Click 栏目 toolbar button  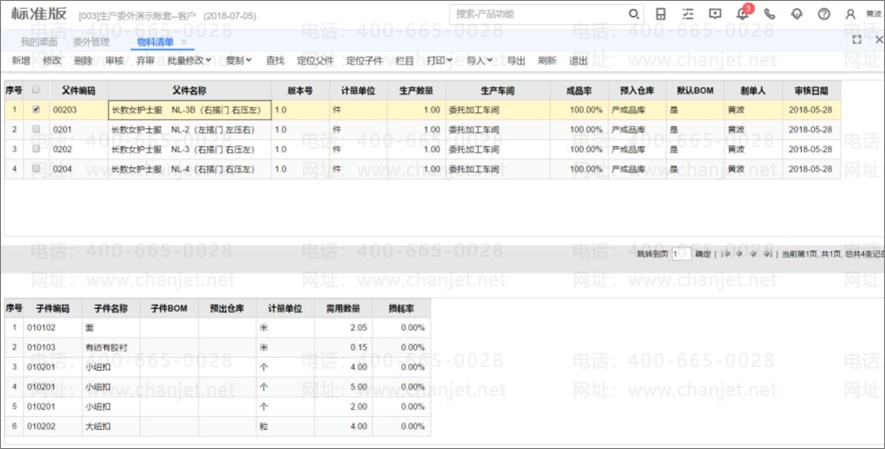pos(404,60)
